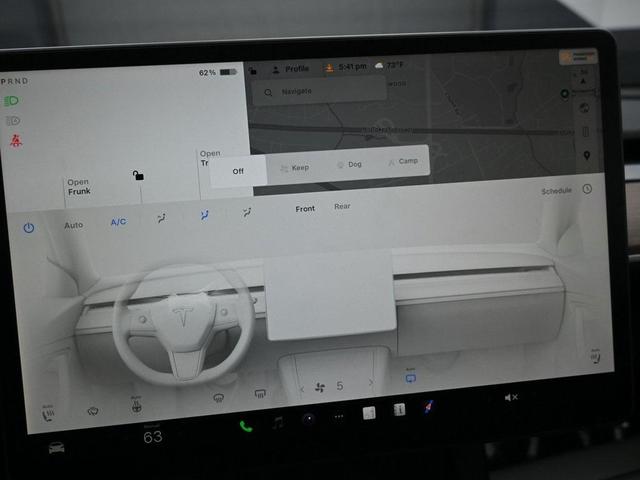Image resolution: width=640 pixels, height=480 pixels.
Task: Tap the muted volume speaker icon
Action: [511, 397]
